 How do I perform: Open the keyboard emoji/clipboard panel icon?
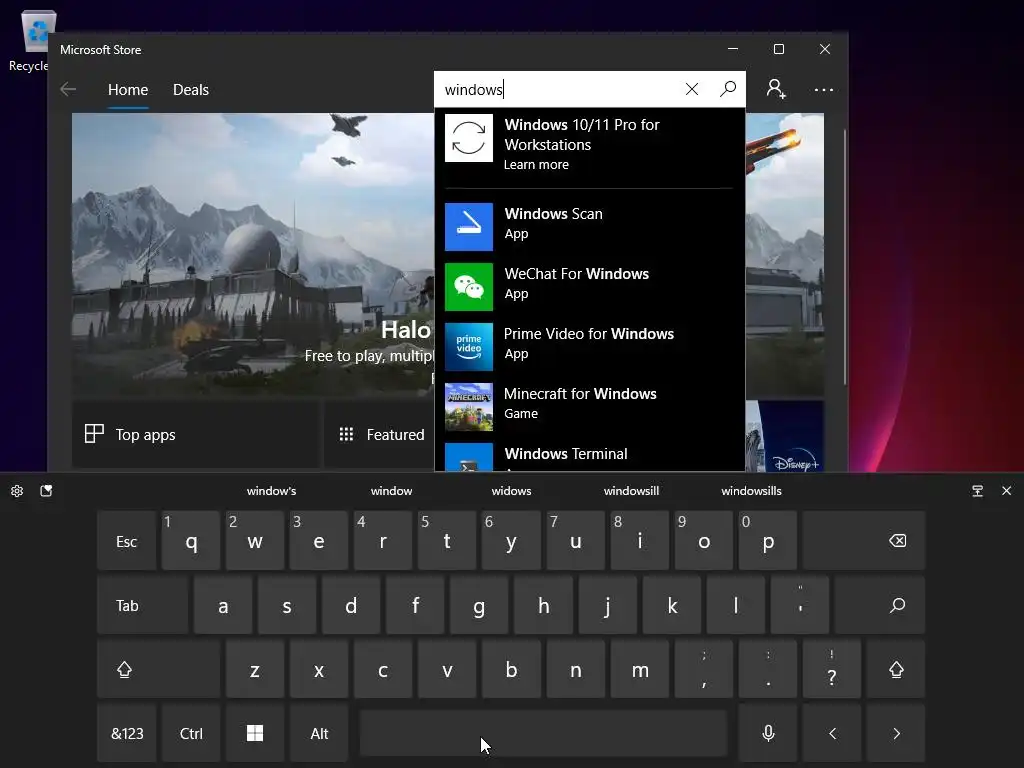(x=46, y=491)
